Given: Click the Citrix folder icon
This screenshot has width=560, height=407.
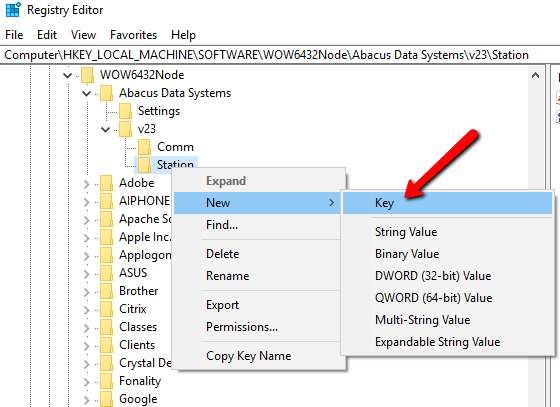Looking at the screenshot, I should coord(106,309).
